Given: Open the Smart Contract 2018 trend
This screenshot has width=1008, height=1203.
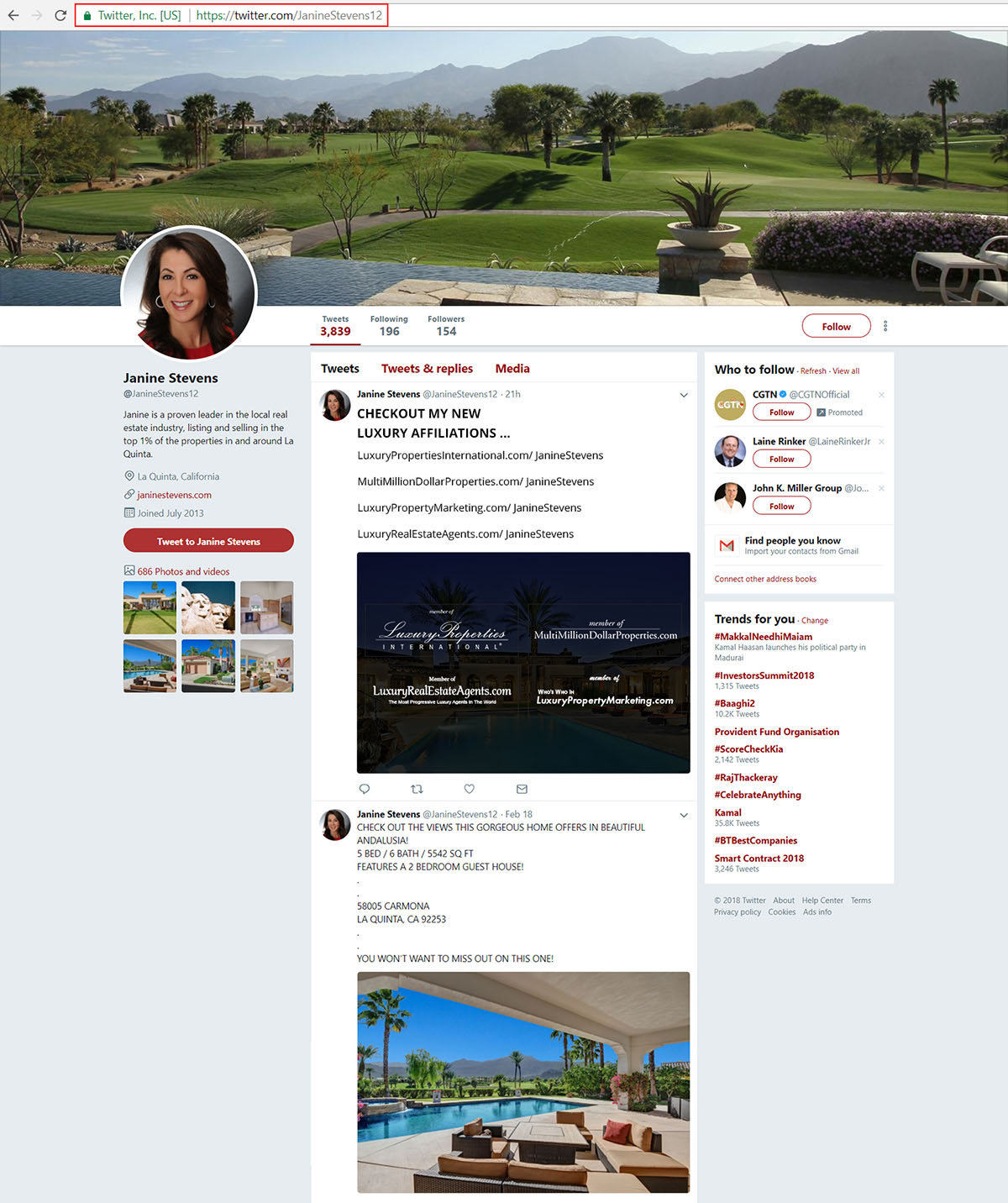Looking at the screenshot, I should click(x=759, y=859).
